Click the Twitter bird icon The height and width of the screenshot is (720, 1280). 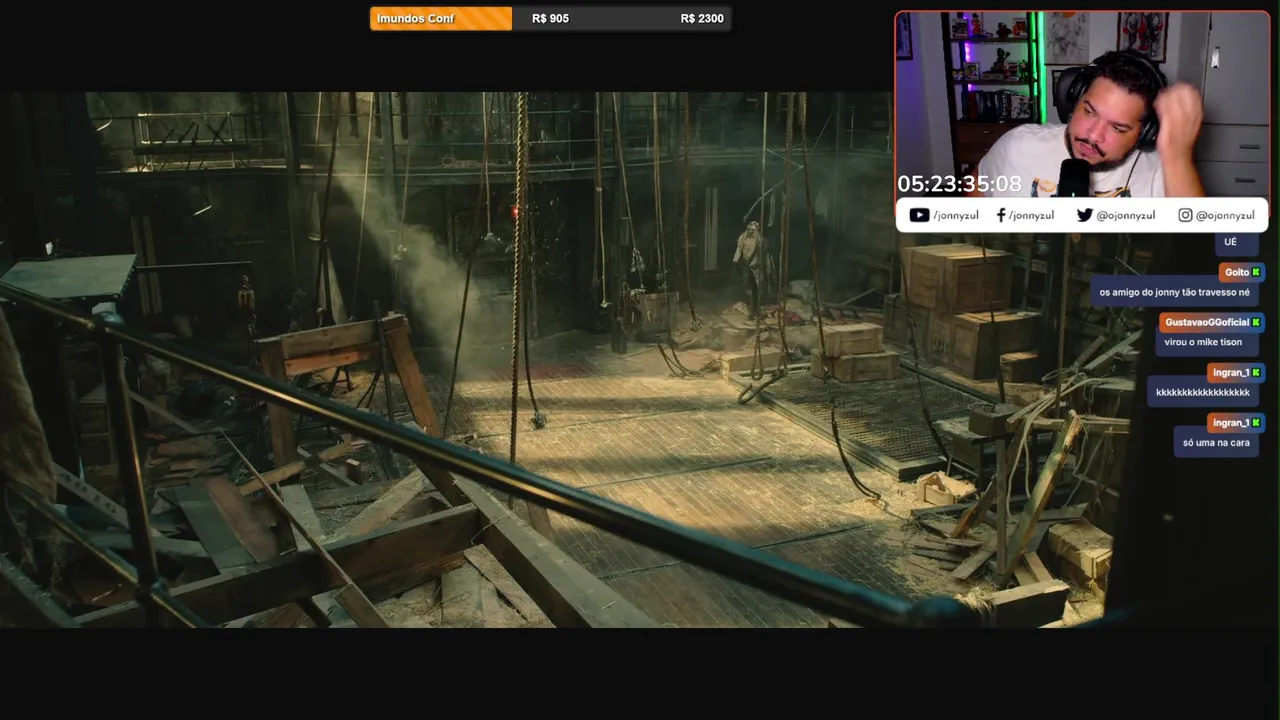click(1084, 215)
